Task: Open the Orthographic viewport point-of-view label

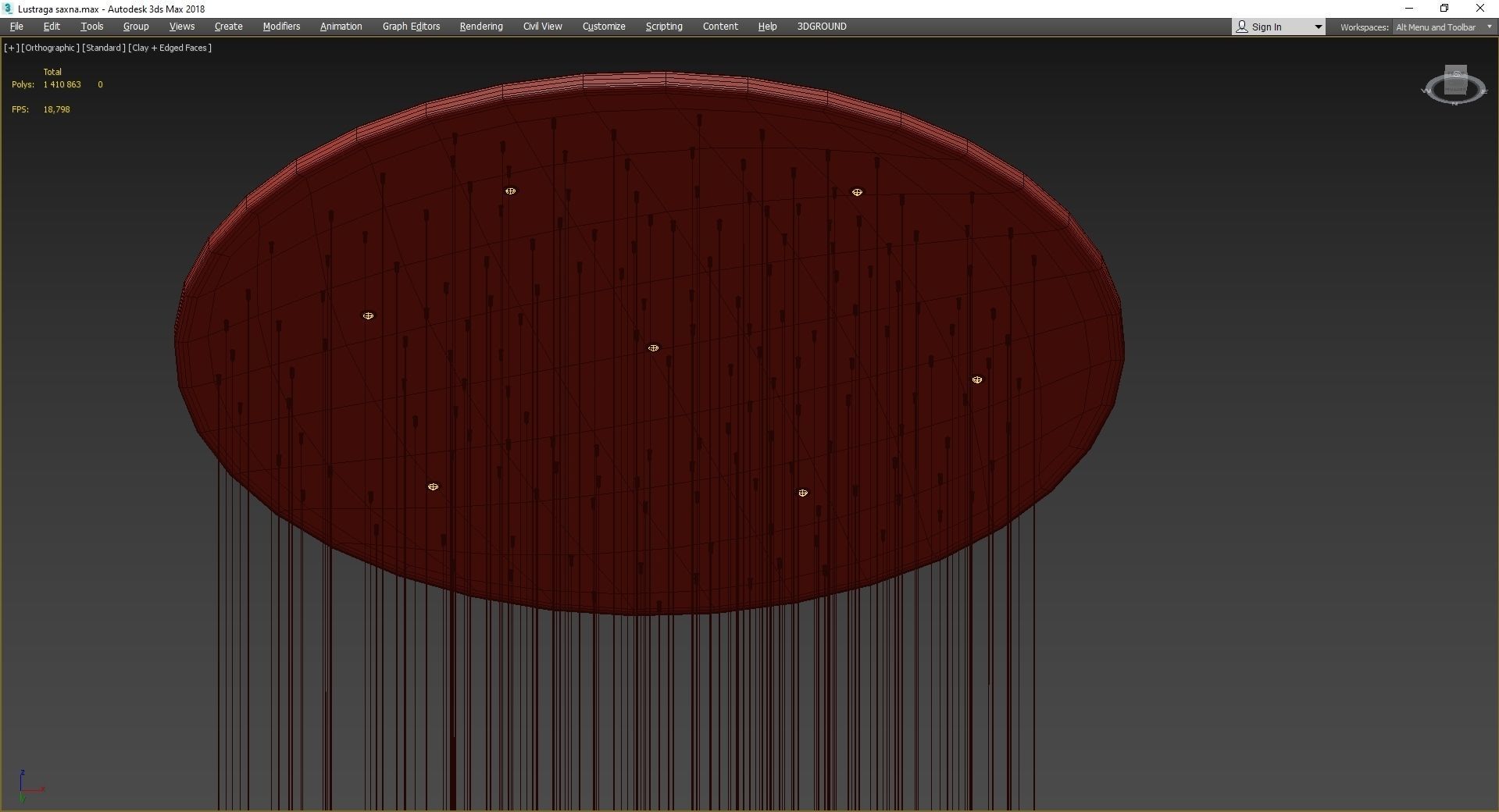Action: point(50,48)
